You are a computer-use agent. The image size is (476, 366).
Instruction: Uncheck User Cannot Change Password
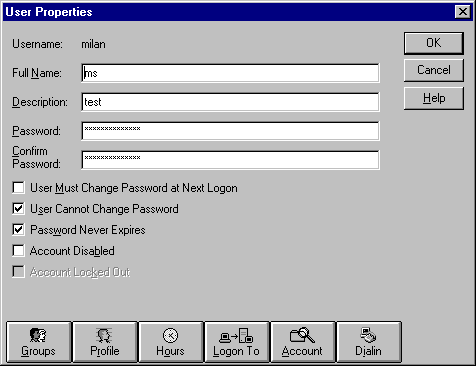tap(18, 209)
